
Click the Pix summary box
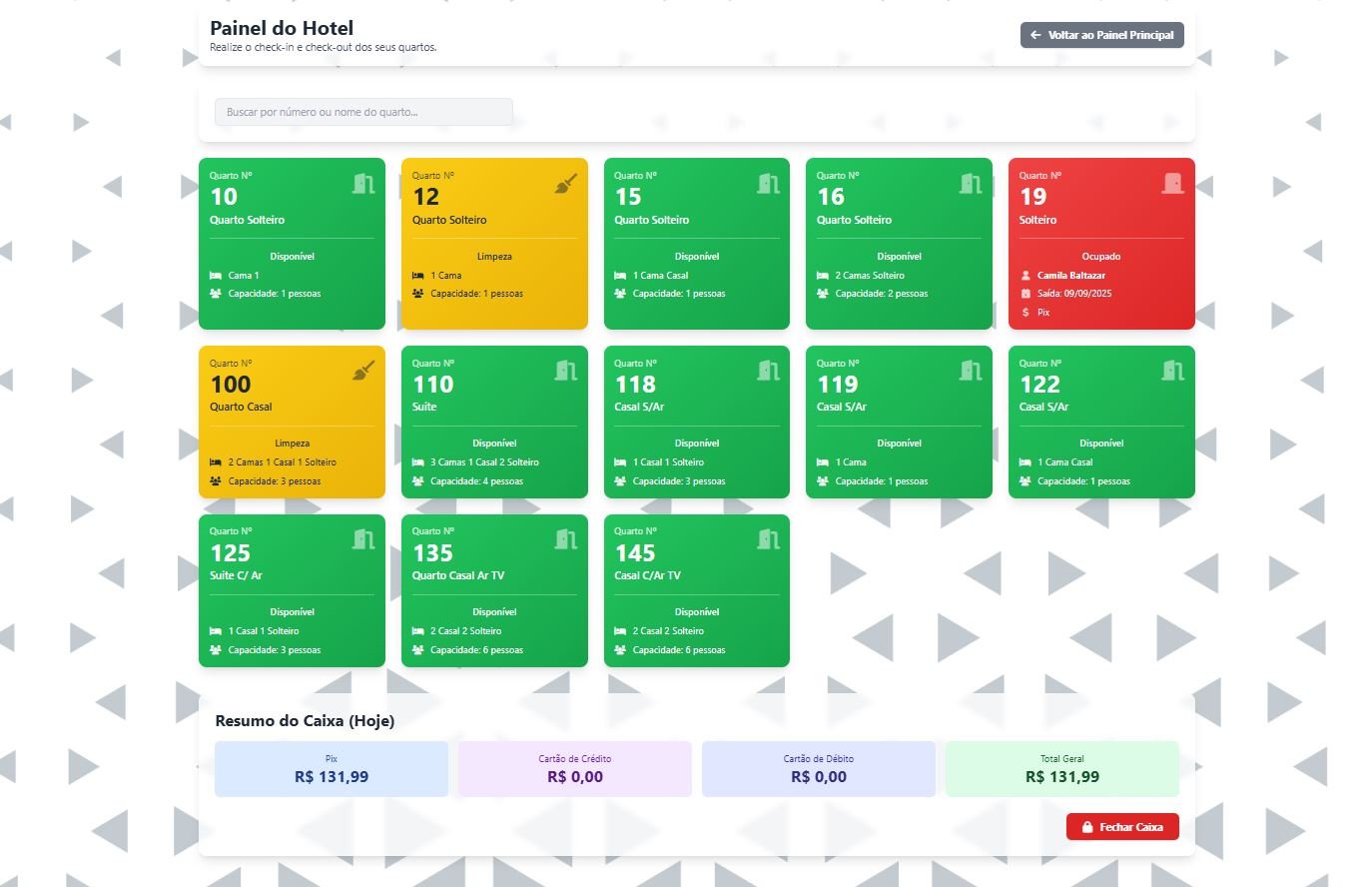332,769
